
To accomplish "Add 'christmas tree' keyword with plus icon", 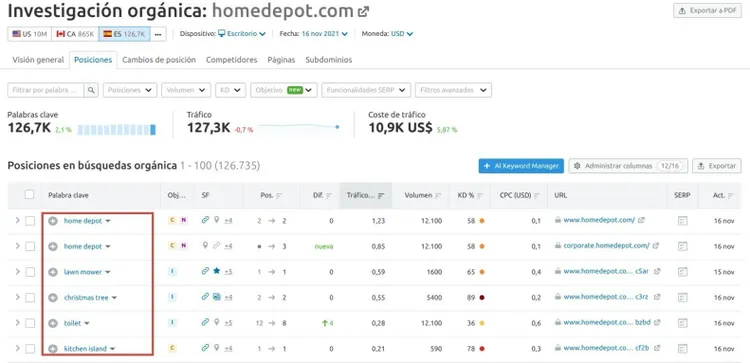I will (53, 297).
